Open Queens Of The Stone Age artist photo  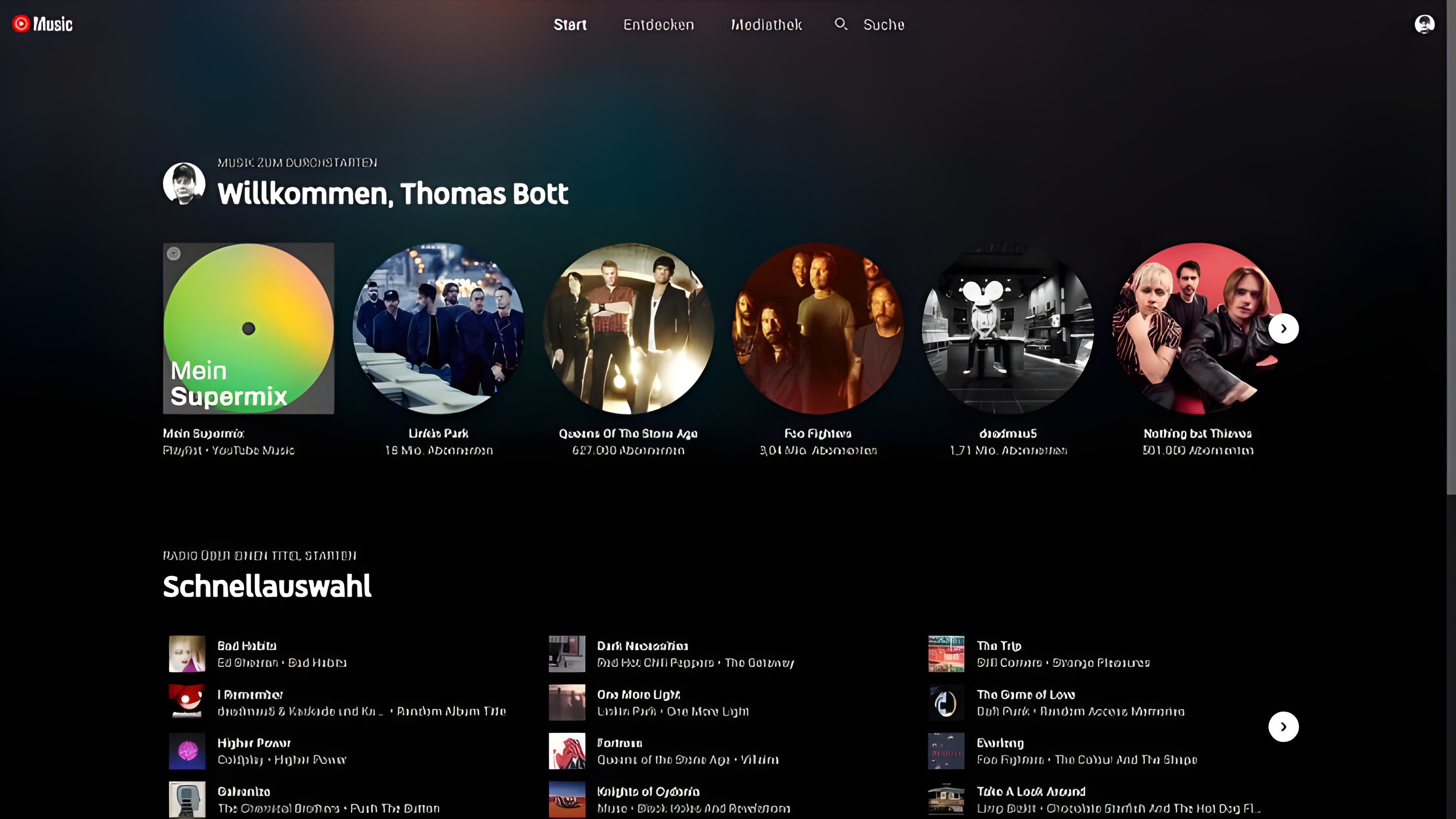point(628,328)
